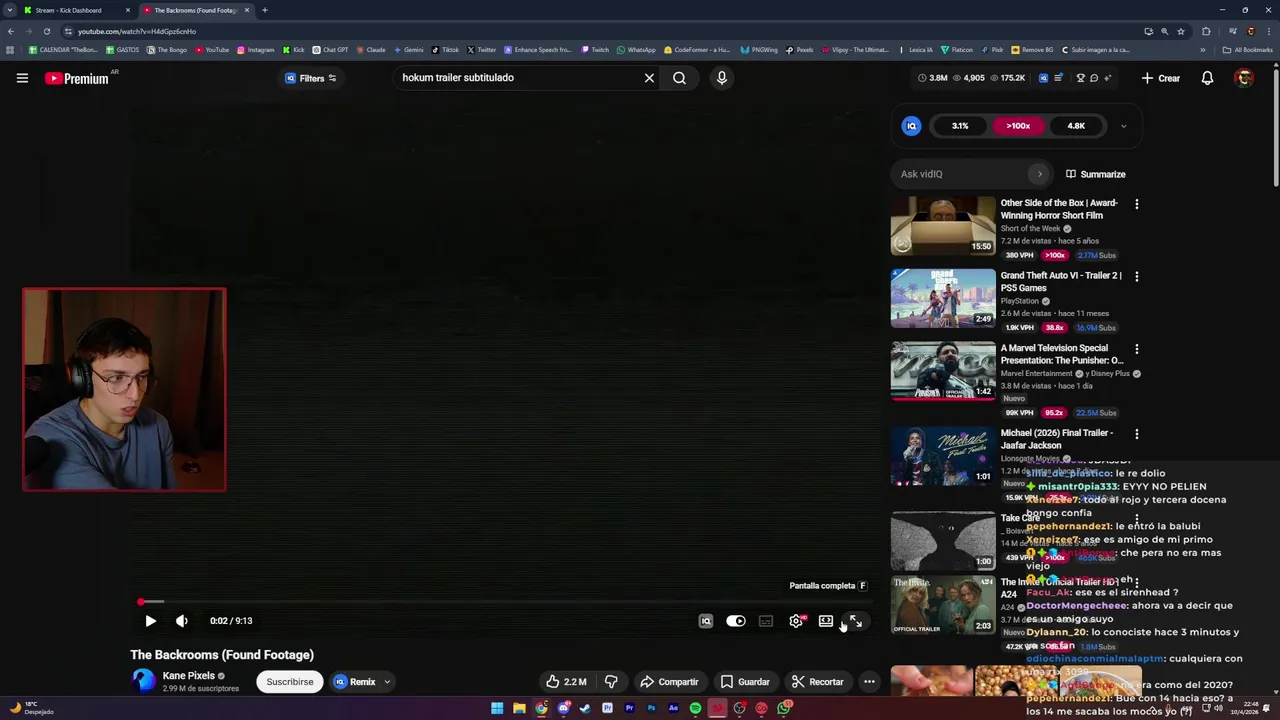Clear the search query with the X

649,78
